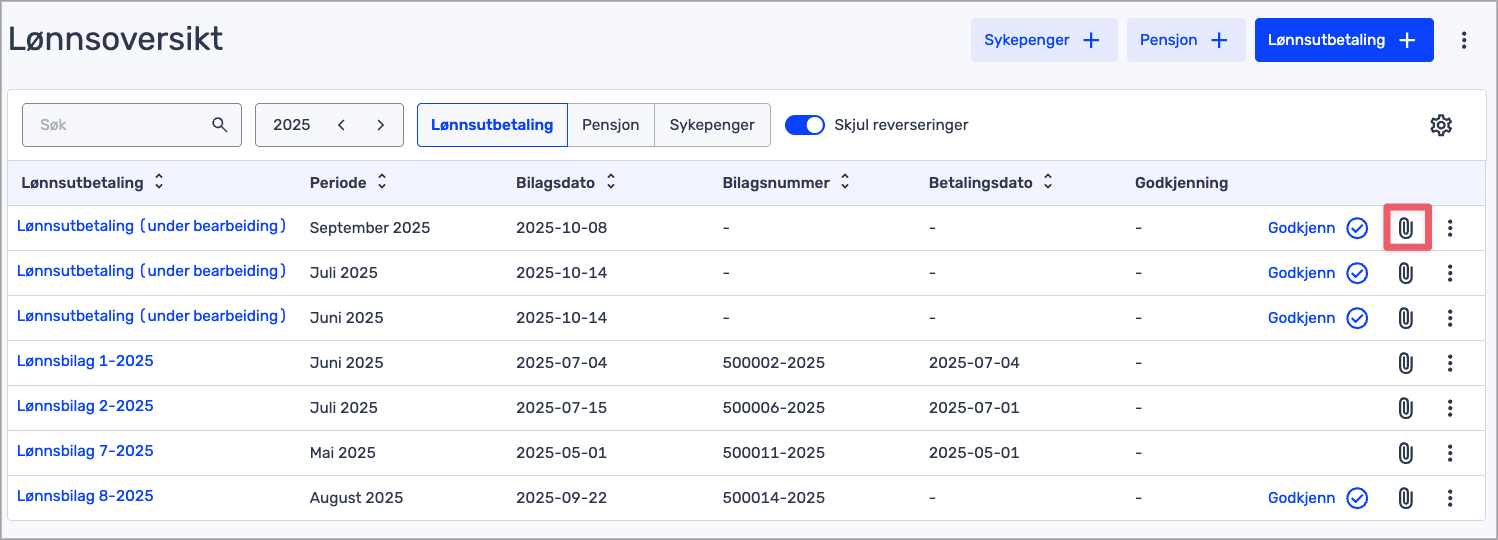Switch to the Pensjon tab
The image size is (1498, 540).
click(x=610, y=125)
